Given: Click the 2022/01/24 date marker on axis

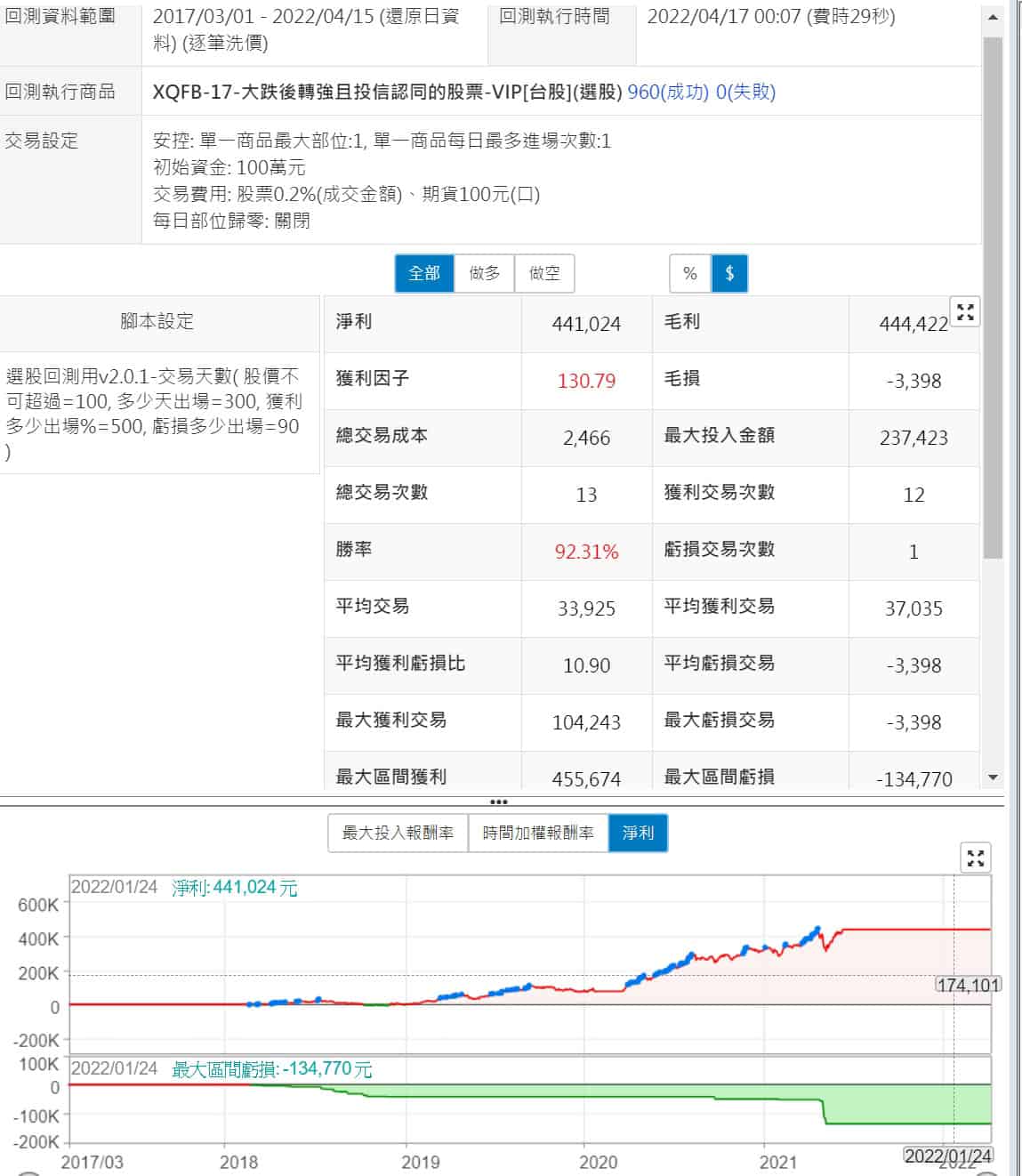Looking at the screenshot, I should [947, 1156].
